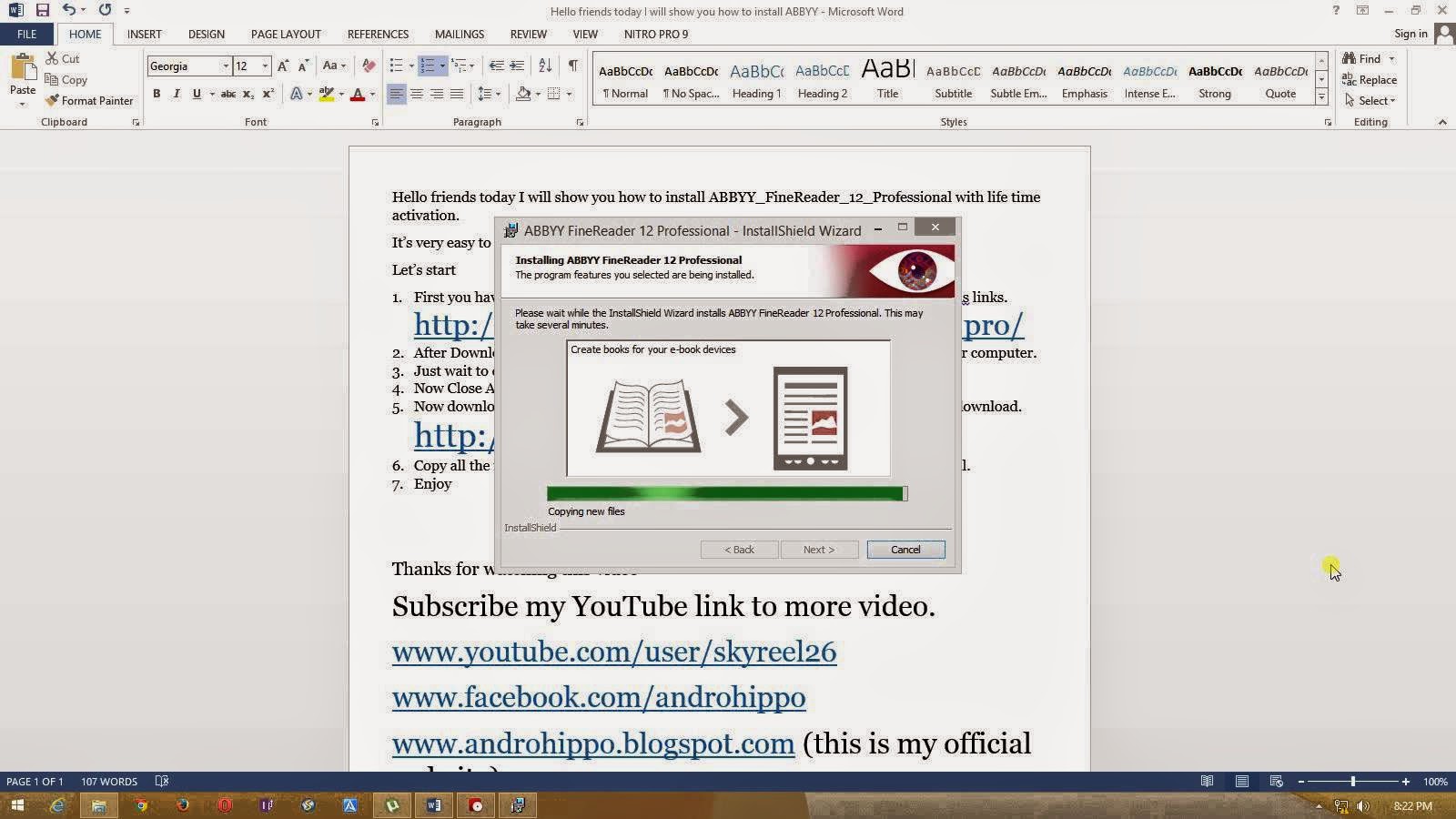The image size is (1456, 819).
Task: Click the zoom slider handle in status bar
Action: (x=1353, y=781)
